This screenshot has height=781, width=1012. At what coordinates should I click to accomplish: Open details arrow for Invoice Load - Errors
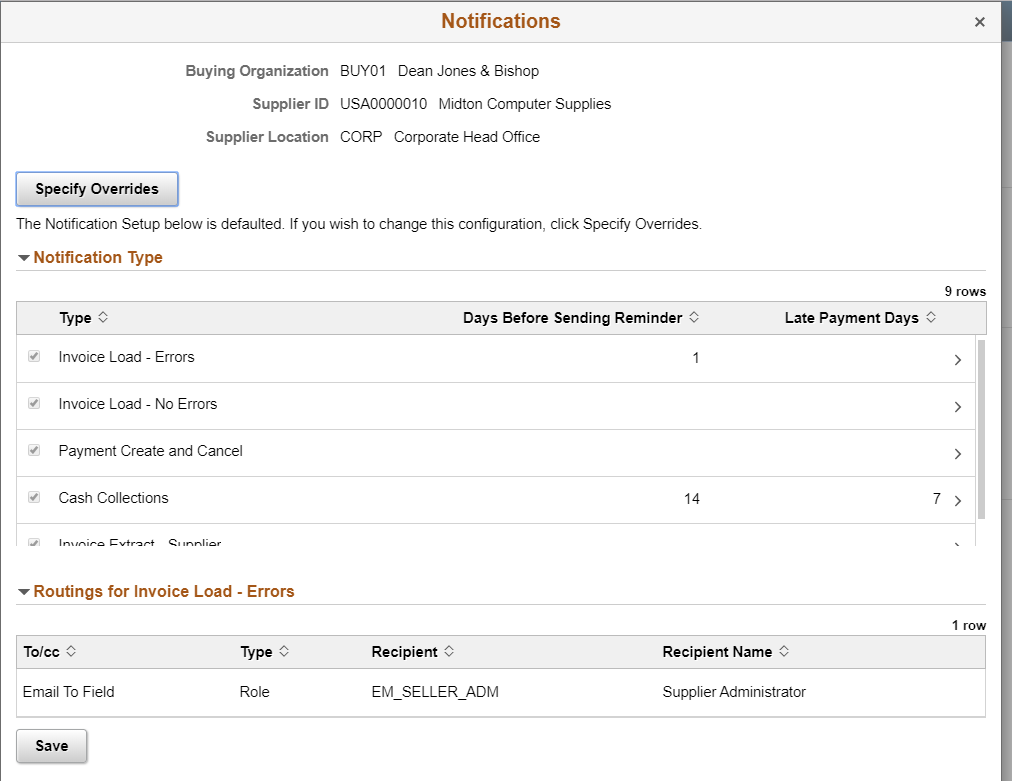(958, 360)
